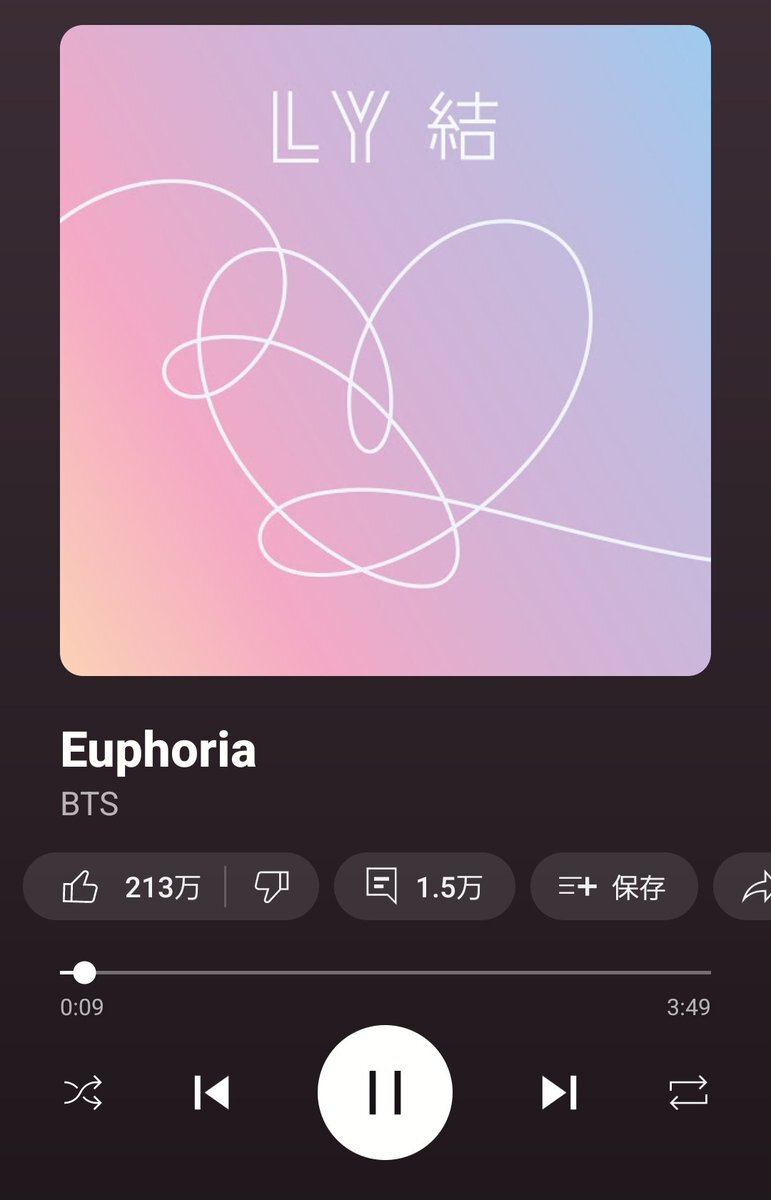Like the song with thumbs-up icon
The image size is (771, 1200).
pyautogui.click(x=81, y=886)
